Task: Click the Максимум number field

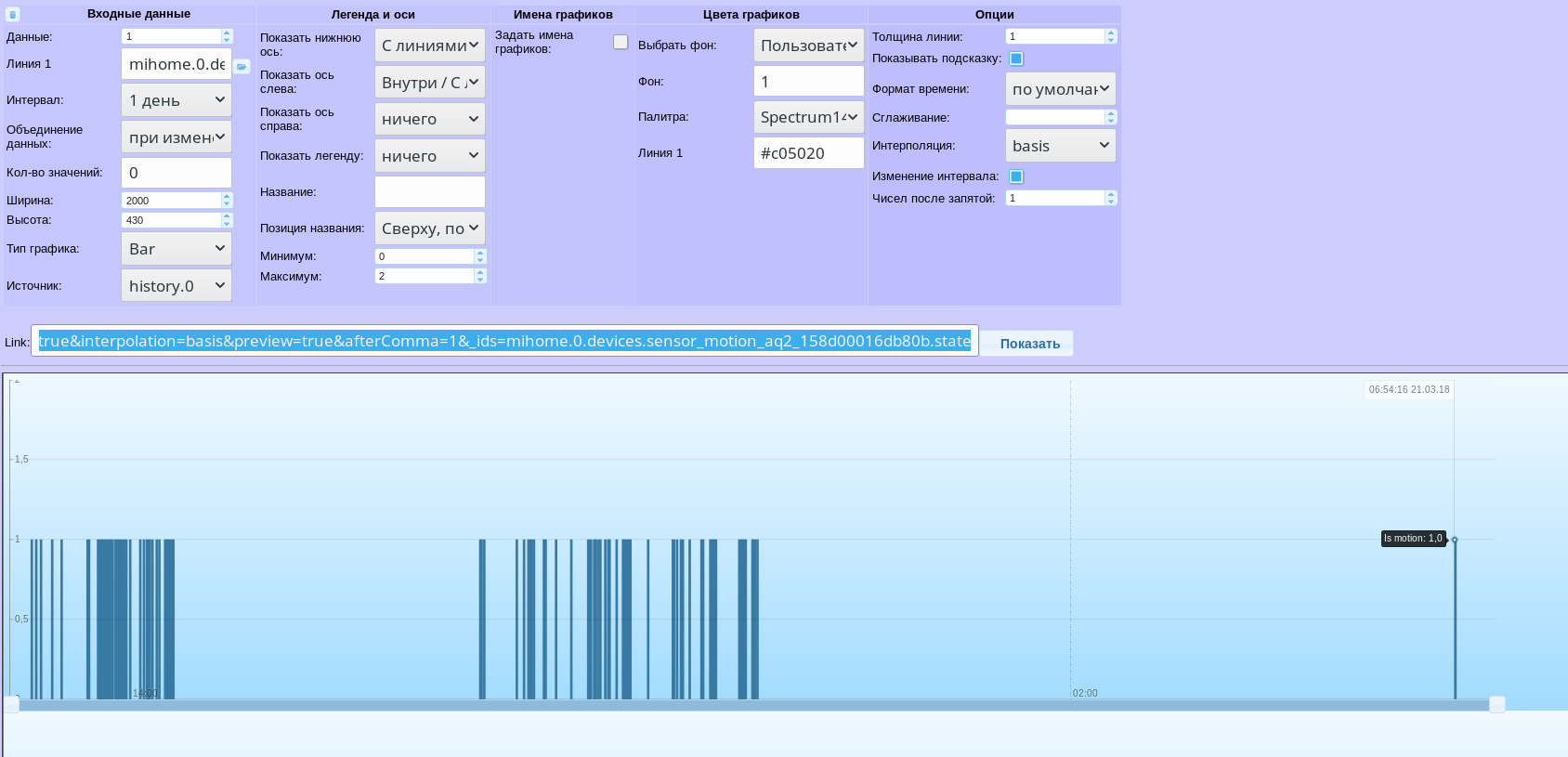Action: pos(425,276)
